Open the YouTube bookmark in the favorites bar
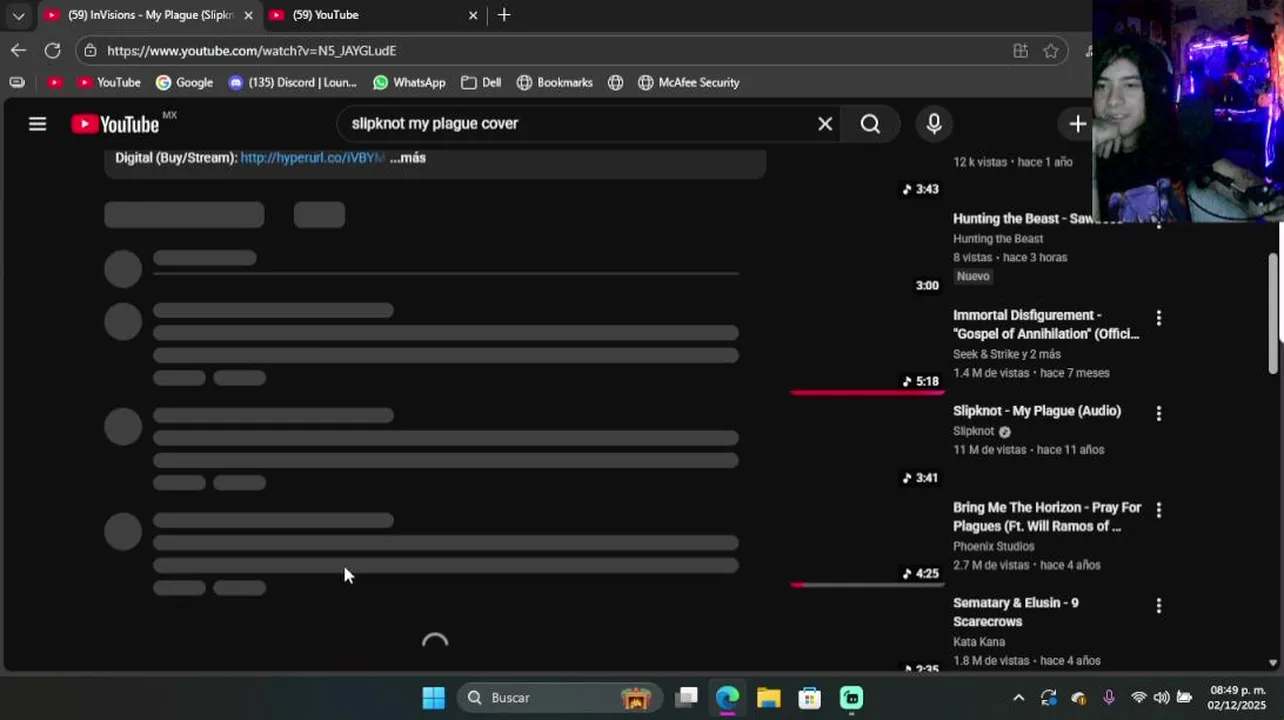 [x=109, y=82]
